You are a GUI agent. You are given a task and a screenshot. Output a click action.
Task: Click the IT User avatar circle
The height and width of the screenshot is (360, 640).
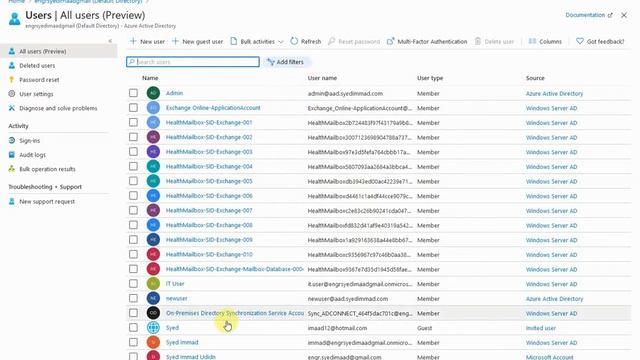(153, 283)
